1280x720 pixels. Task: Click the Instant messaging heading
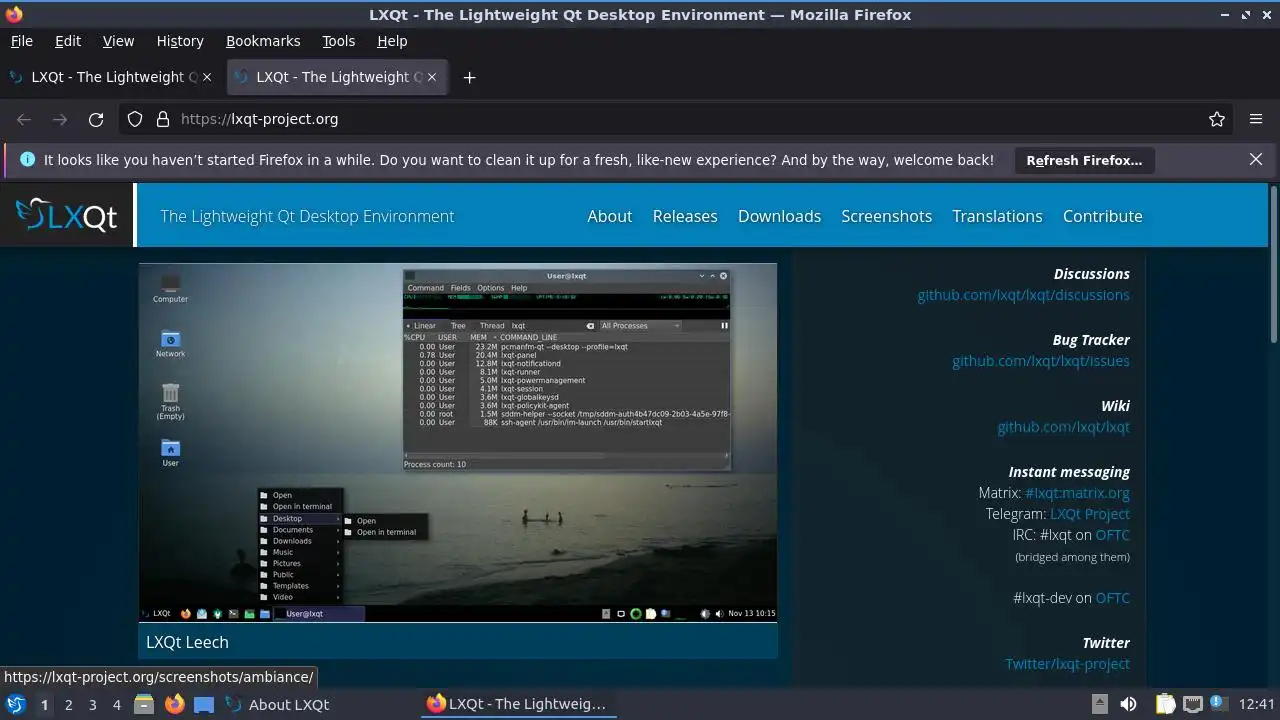coord(1069,472)
